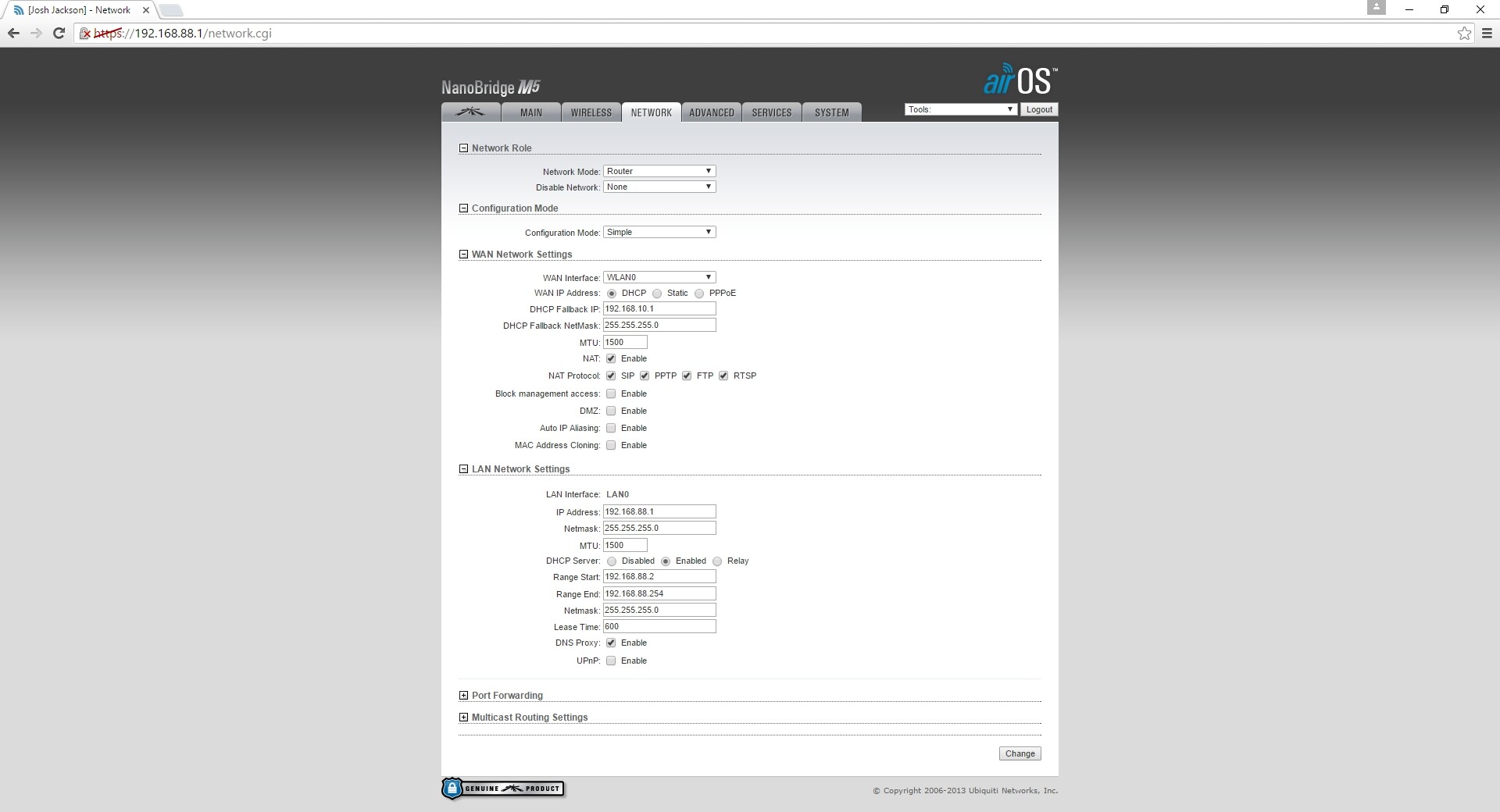The width and height of the screenshot is (1500, 812).
Task: Enable the DMZ checkbox
Action: pyautogui.click(x=611, y=411)
